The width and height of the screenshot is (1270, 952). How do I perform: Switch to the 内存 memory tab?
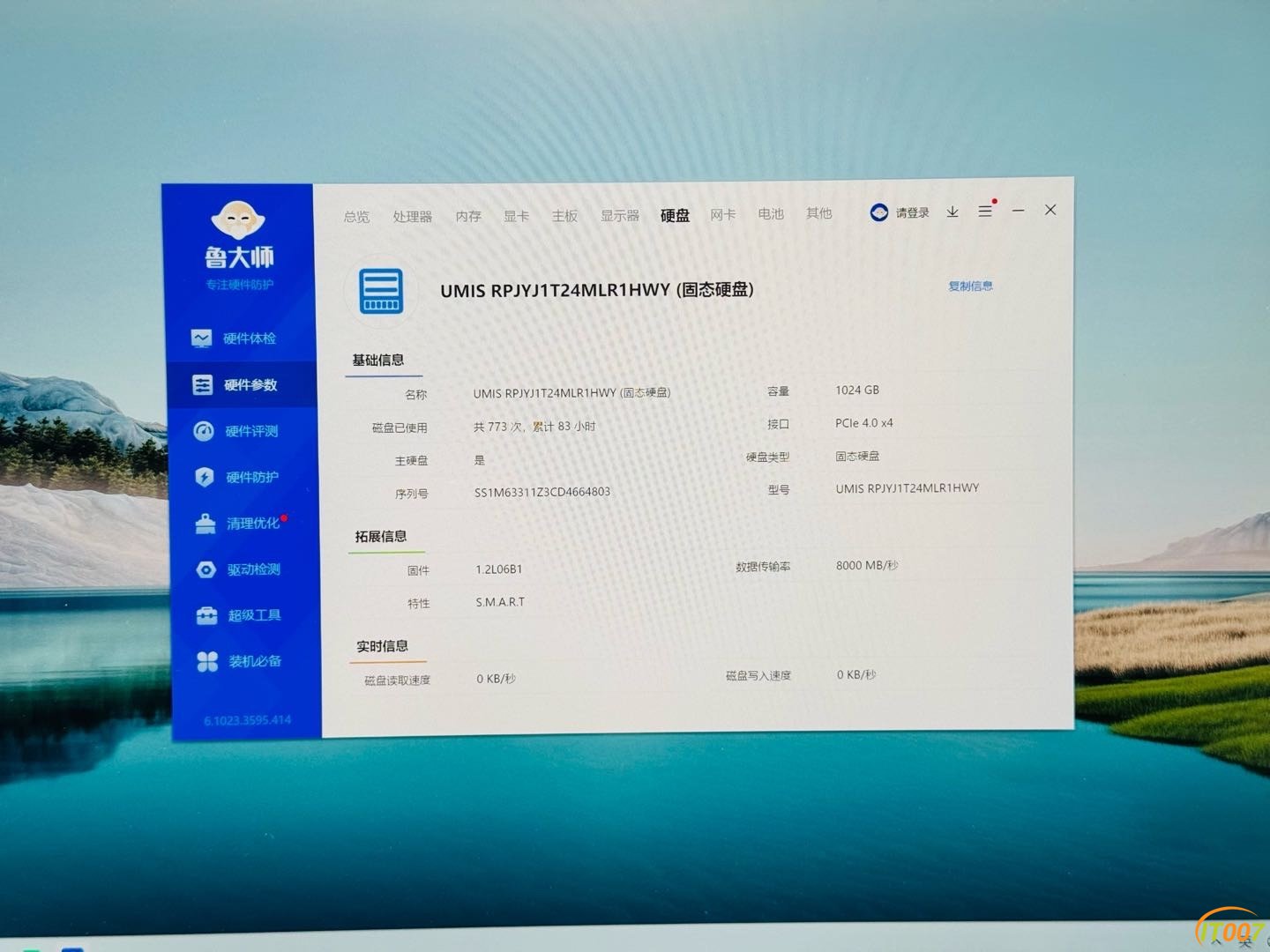pos(468,216)
